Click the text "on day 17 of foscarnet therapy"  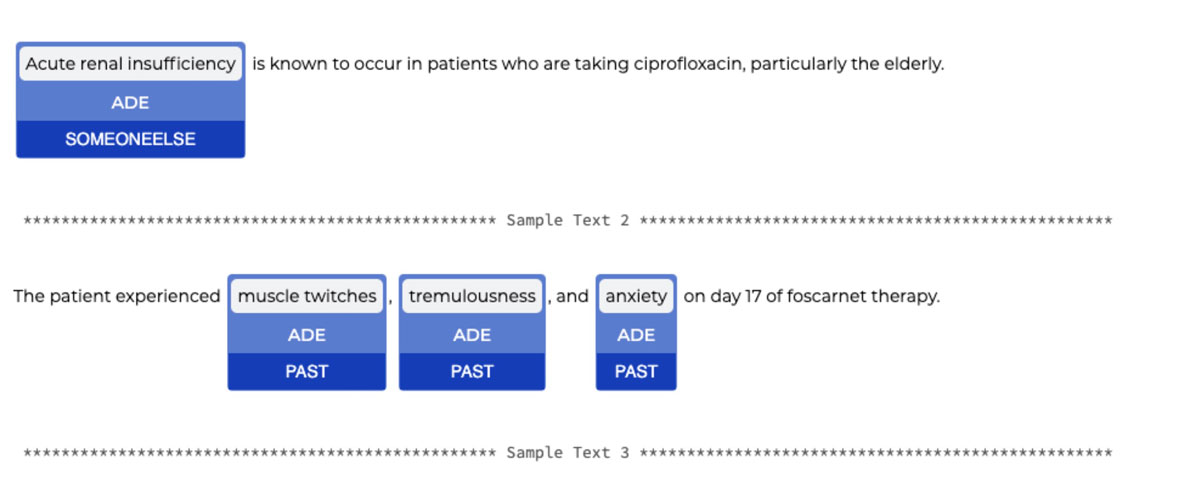(x=811, y=296)
